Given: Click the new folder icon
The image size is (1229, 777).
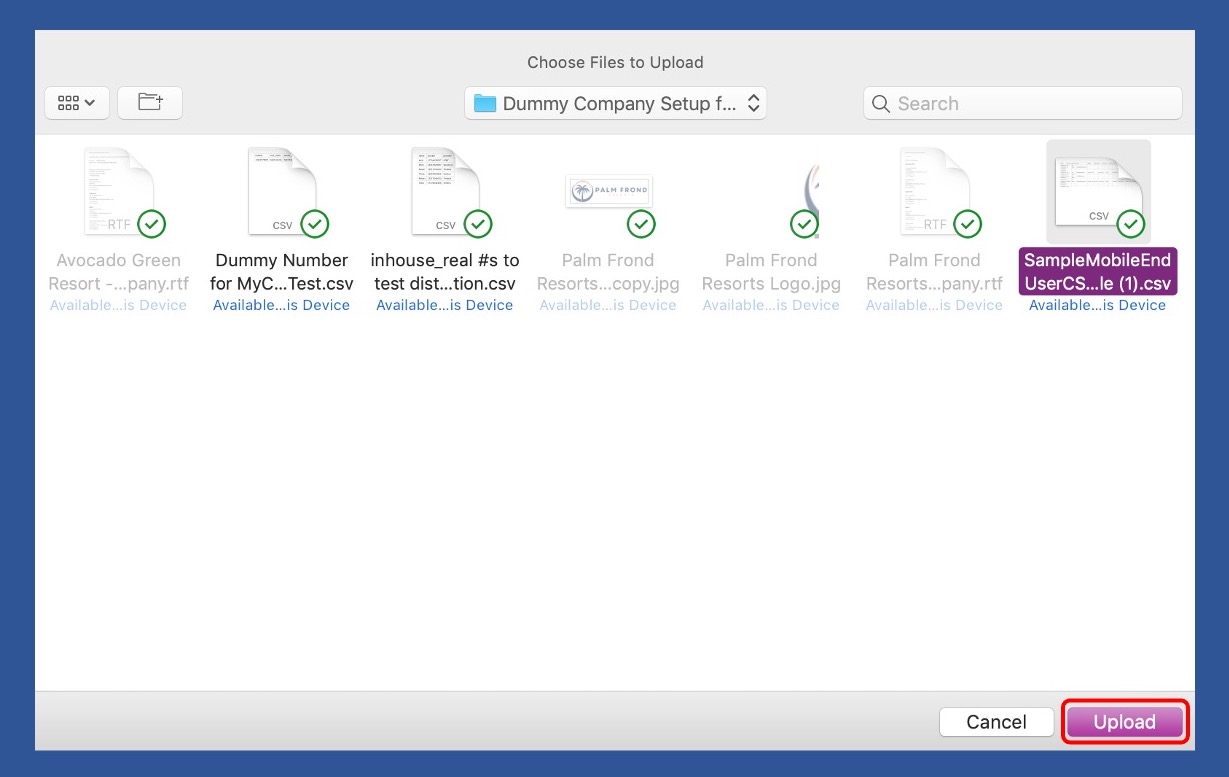Looking at the screenshot, I should 150,103.
